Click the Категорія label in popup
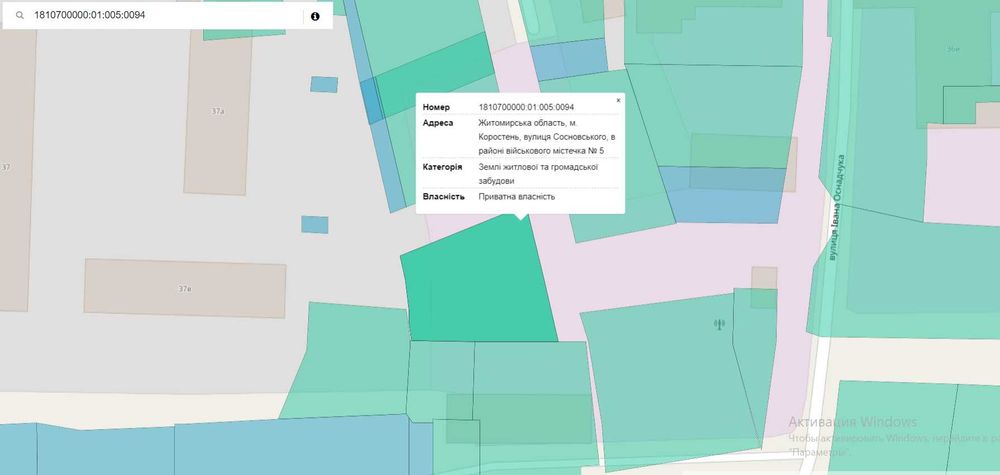 (x=443, y=167)
